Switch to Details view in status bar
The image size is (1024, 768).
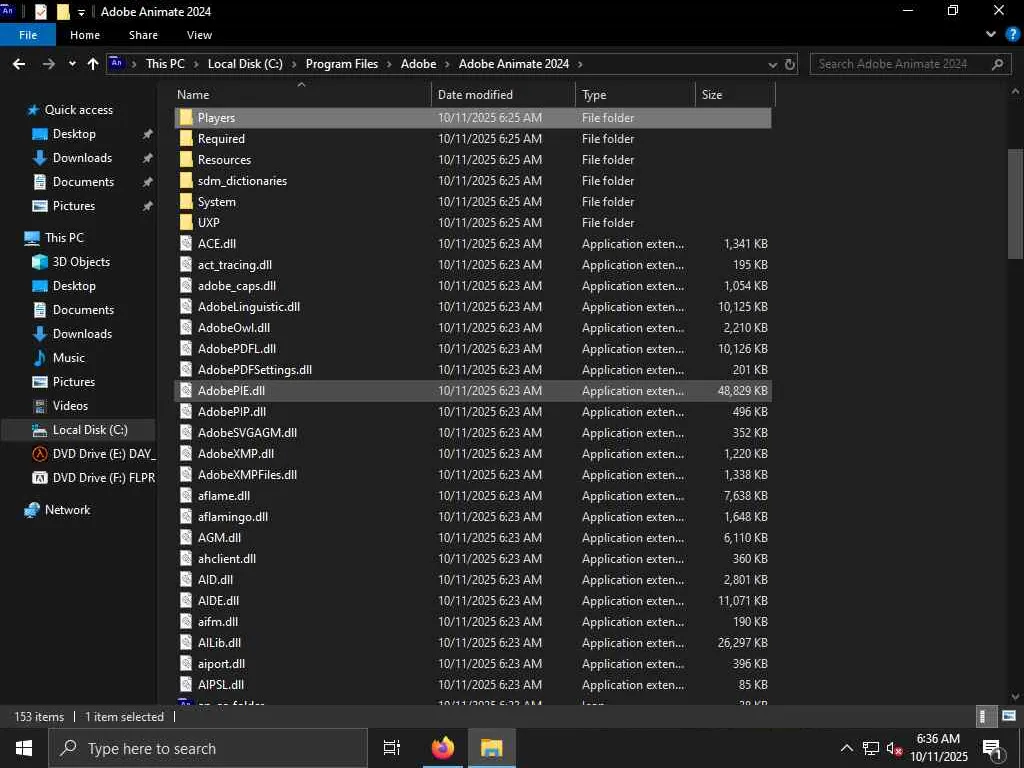click(x=984, y=716)
